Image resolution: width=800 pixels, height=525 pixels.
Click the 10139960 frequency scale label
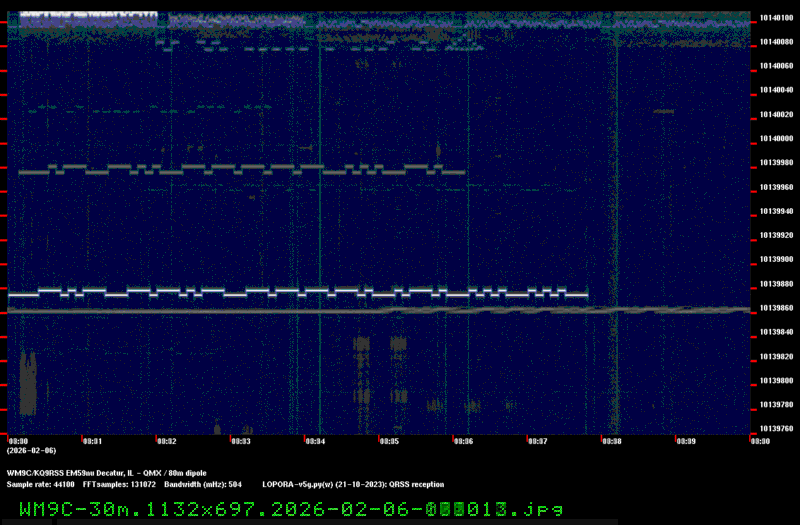click(x=776, y=187)
